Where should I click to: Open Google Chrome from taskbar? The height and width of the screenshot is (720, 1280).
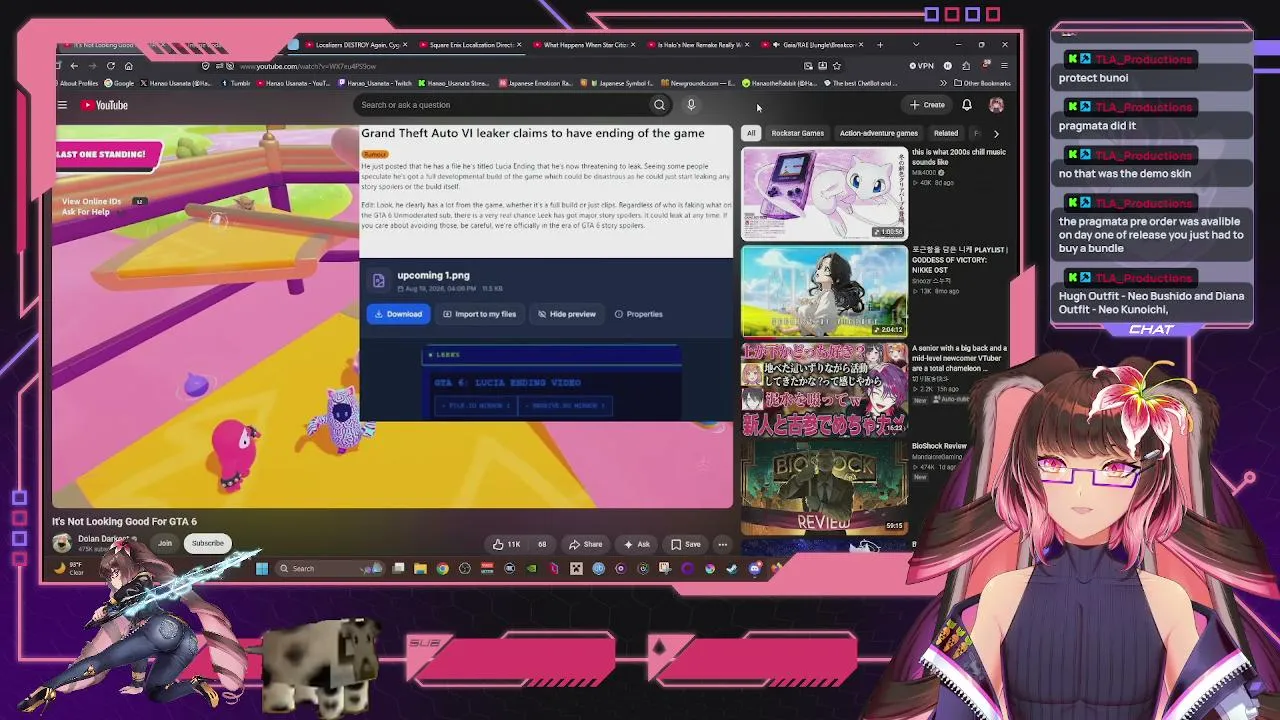pyautogui.click(x=442, y=569)
